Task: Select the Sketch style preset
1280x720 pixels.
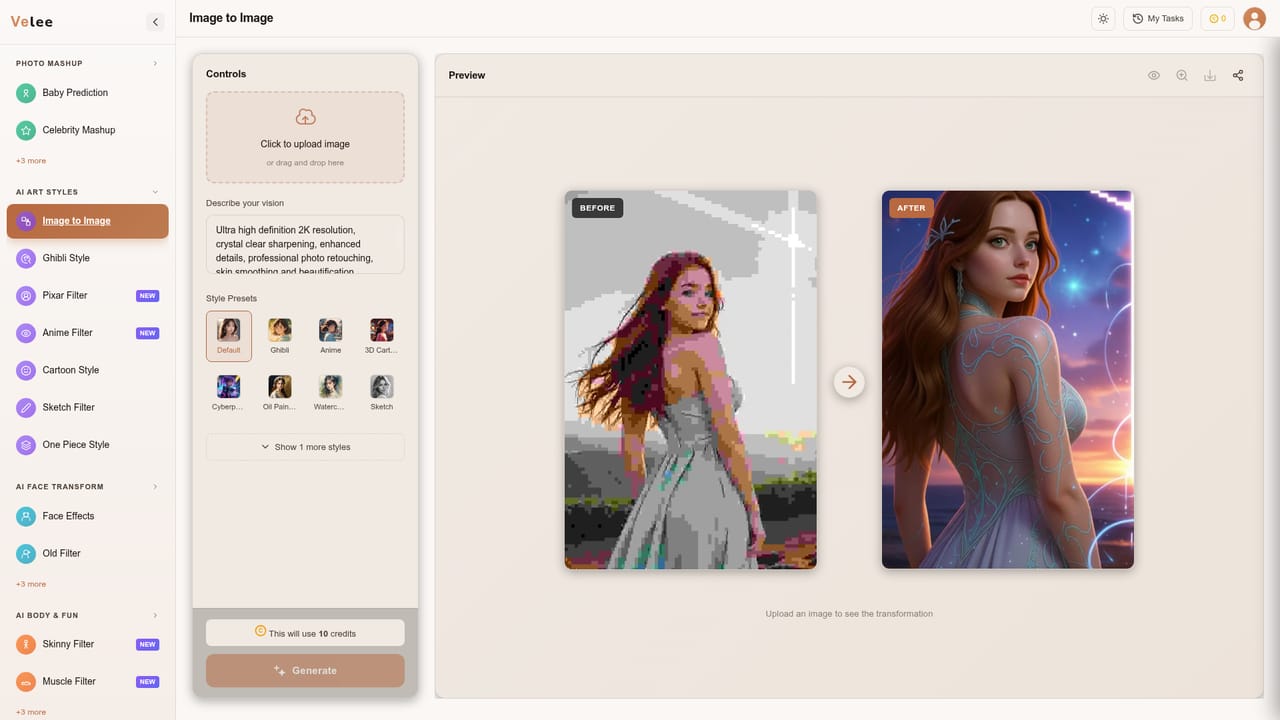Action: click(x=382, y=392)
